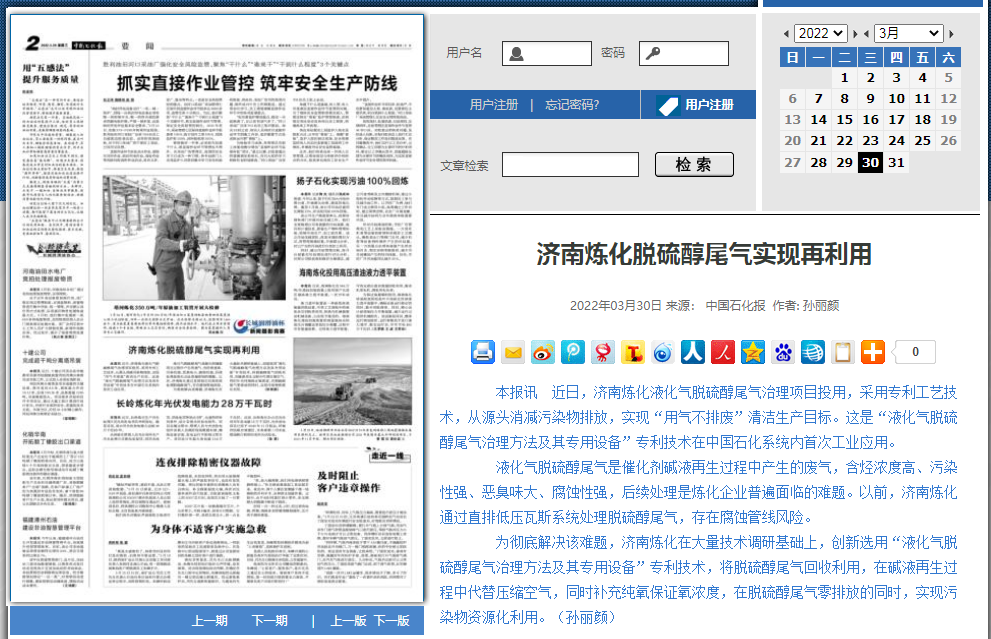Open the month dropdown showing 3月
Screen dimensions: 991x639
click(x=908, y=33)
